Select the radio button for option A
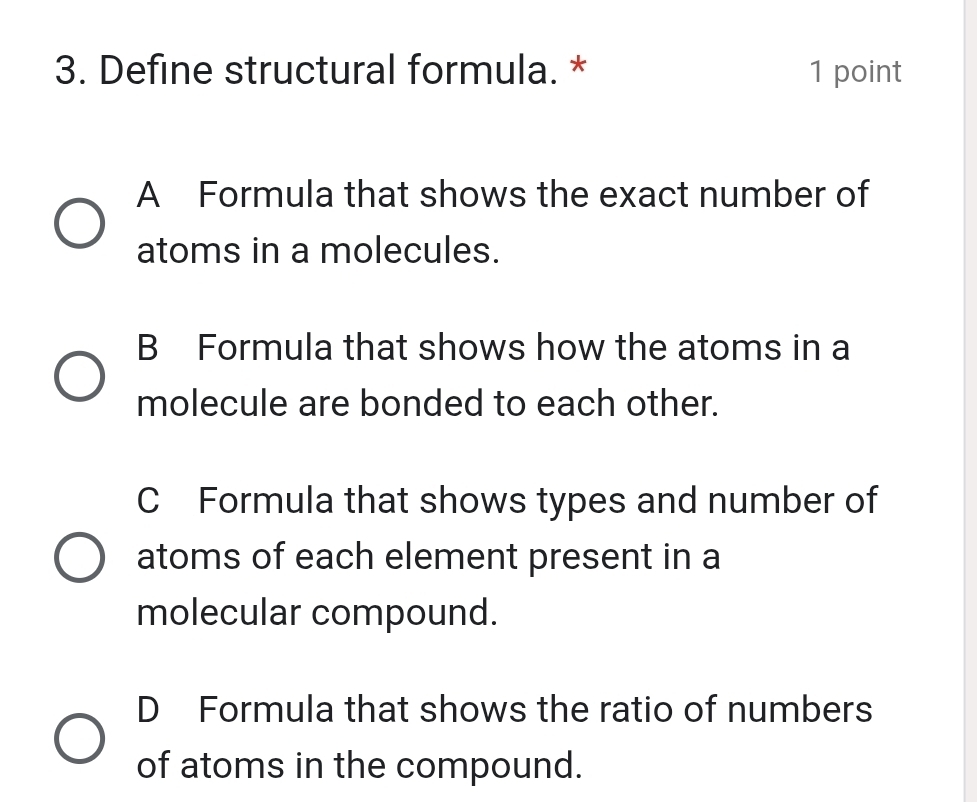 point(77,224)
